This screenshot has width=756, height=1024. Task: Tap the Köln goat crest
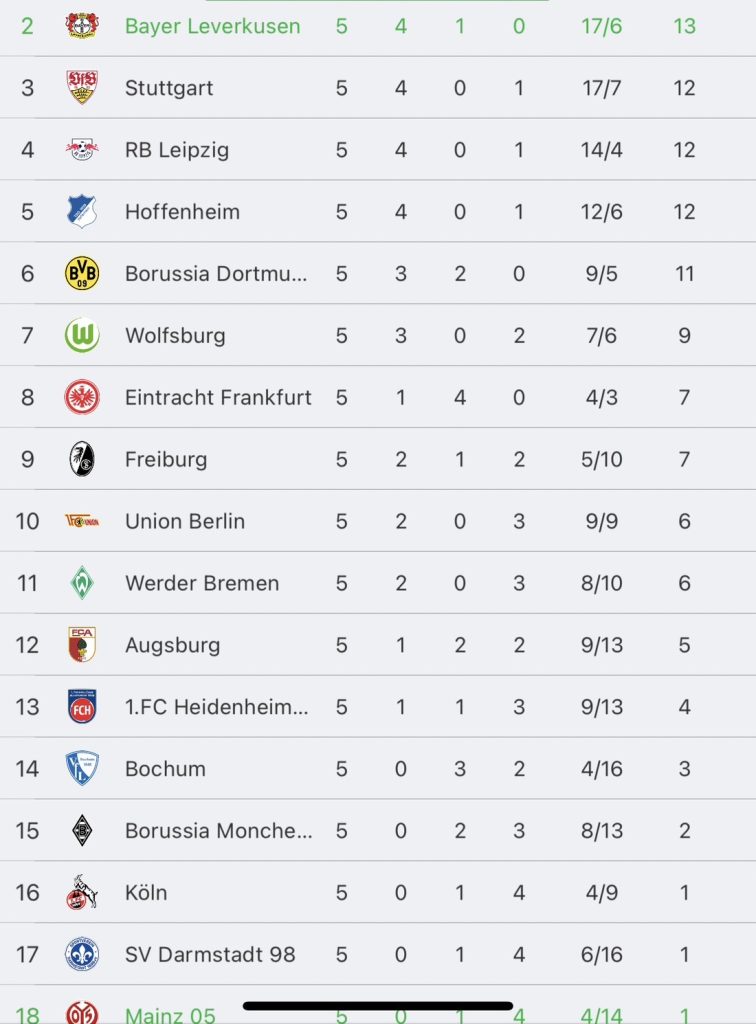point(82,892)
